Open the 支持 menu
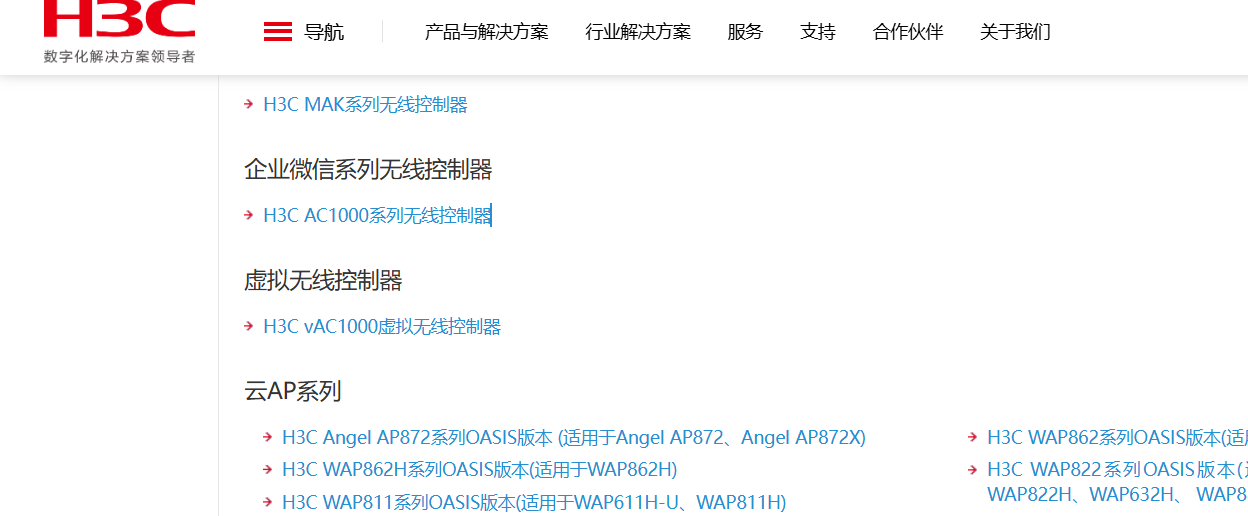This screenshot has height=516, width=1248. click(818, 32)
